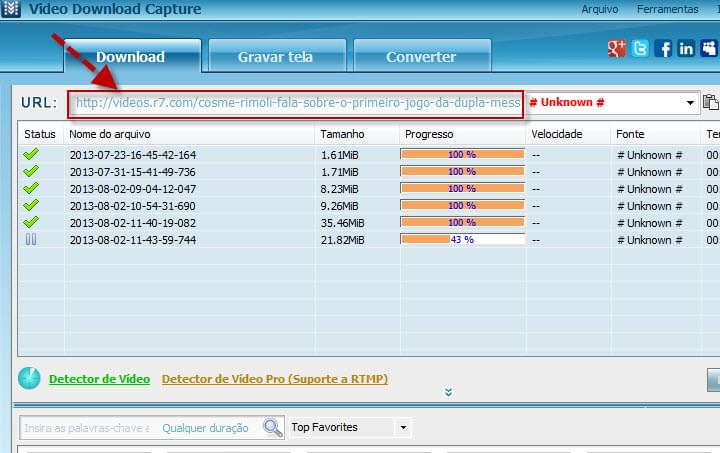Click pause status icon of 2013-08-02-11-43-59-744
This screenshot has width=720, height=453.
[x=31, y=240]
